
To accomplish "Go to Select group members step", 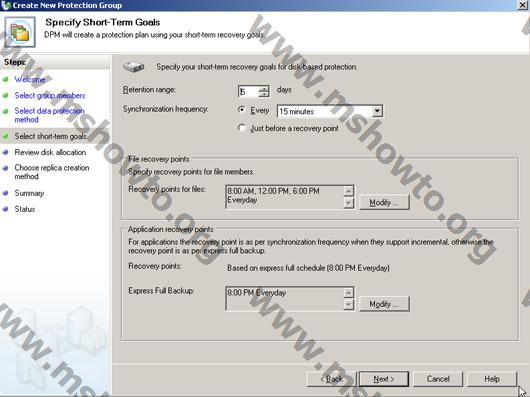I will tap(50, 96).
